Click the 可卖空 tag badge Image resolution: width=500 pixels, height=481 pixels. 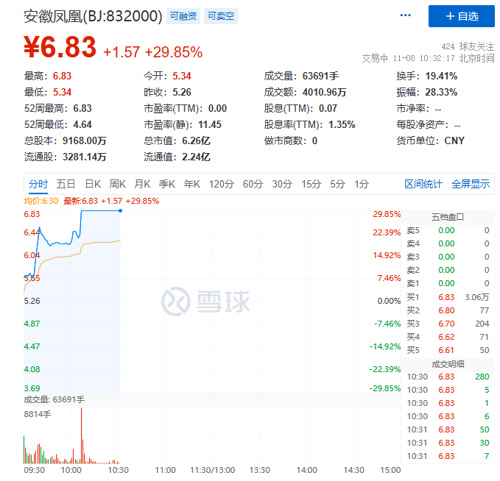point(221,16)
